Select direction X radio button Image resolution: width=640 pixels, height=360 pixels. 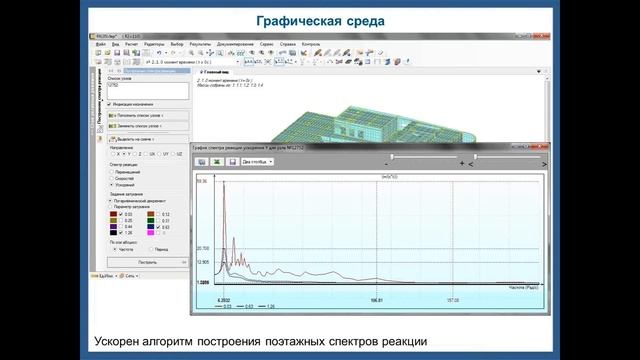[113, 154]
